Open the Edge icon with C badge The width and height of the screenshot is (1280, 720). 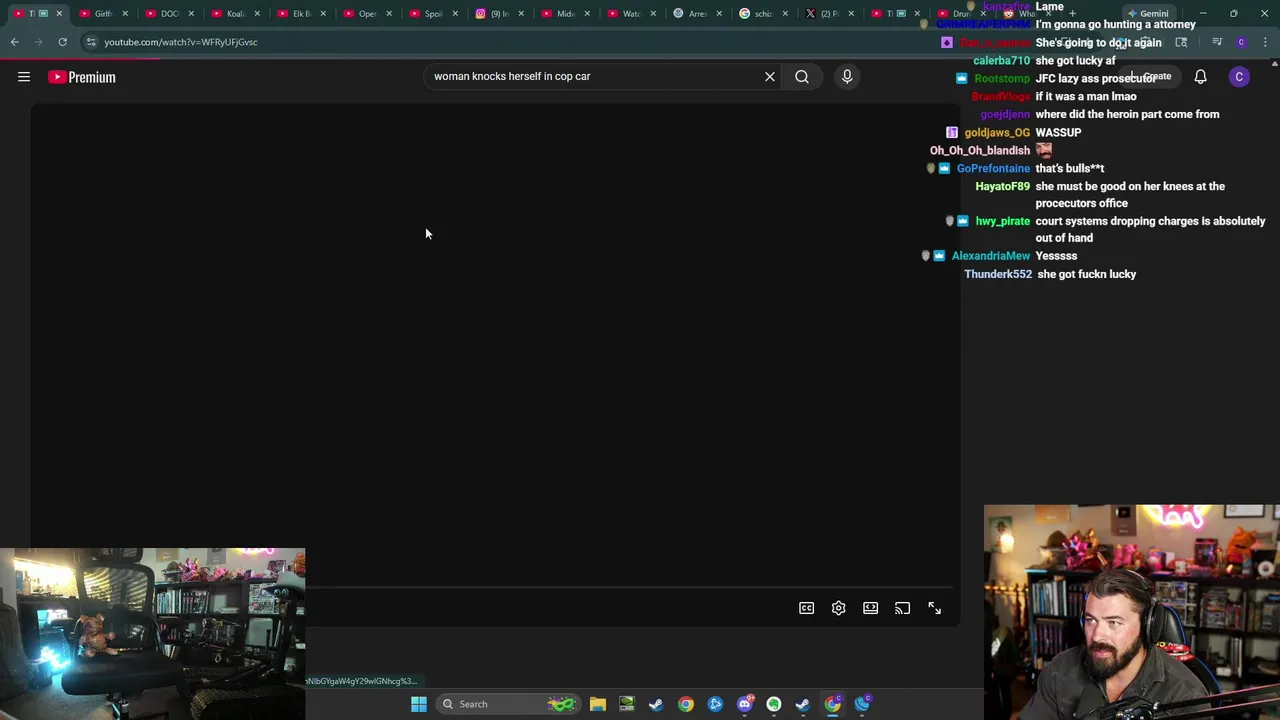tap(863, 704)
